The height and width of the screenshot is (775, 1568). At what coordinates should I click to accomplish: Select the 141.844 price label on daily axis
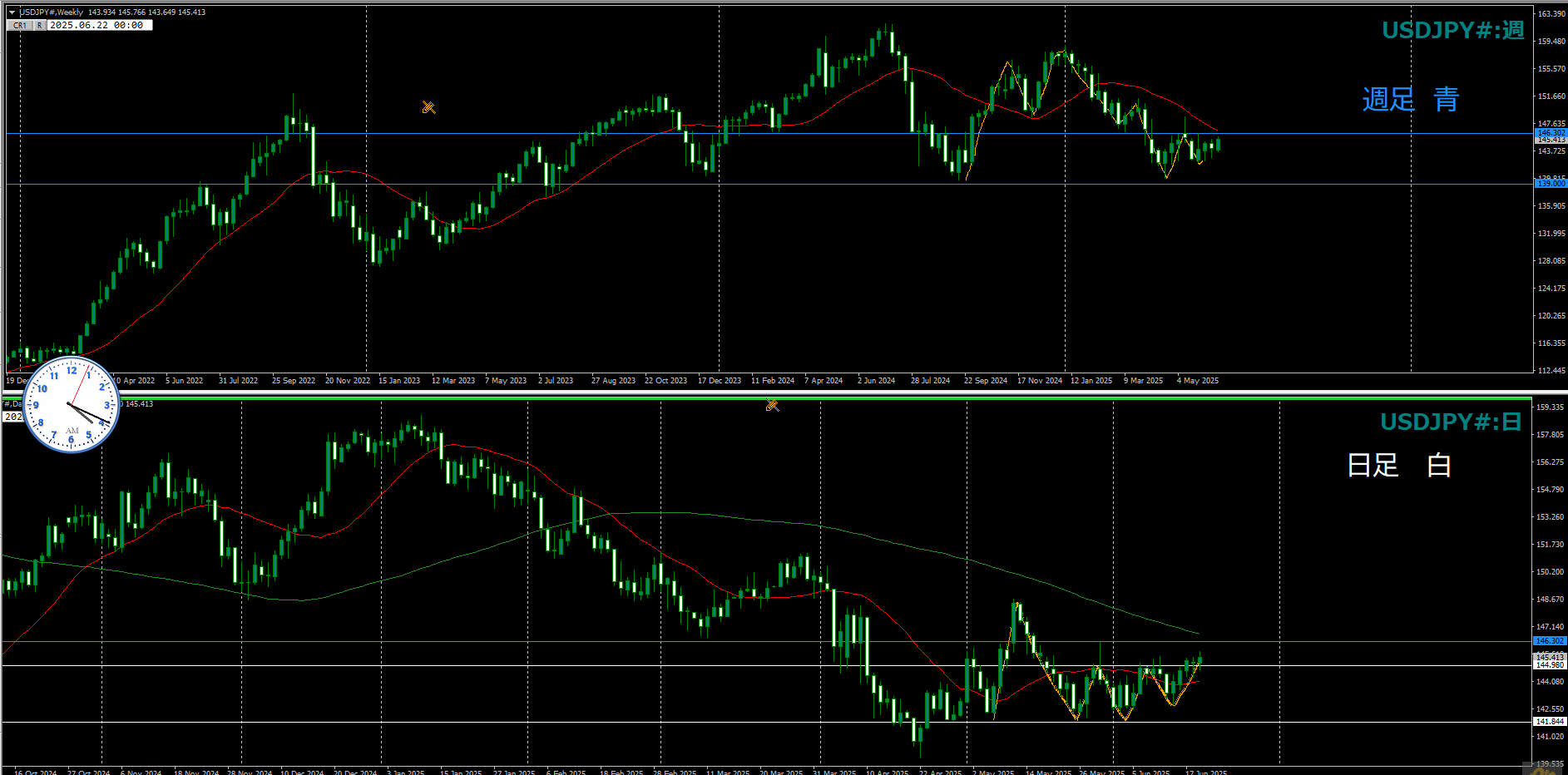pyautogui.click(x=1550, y=722)
